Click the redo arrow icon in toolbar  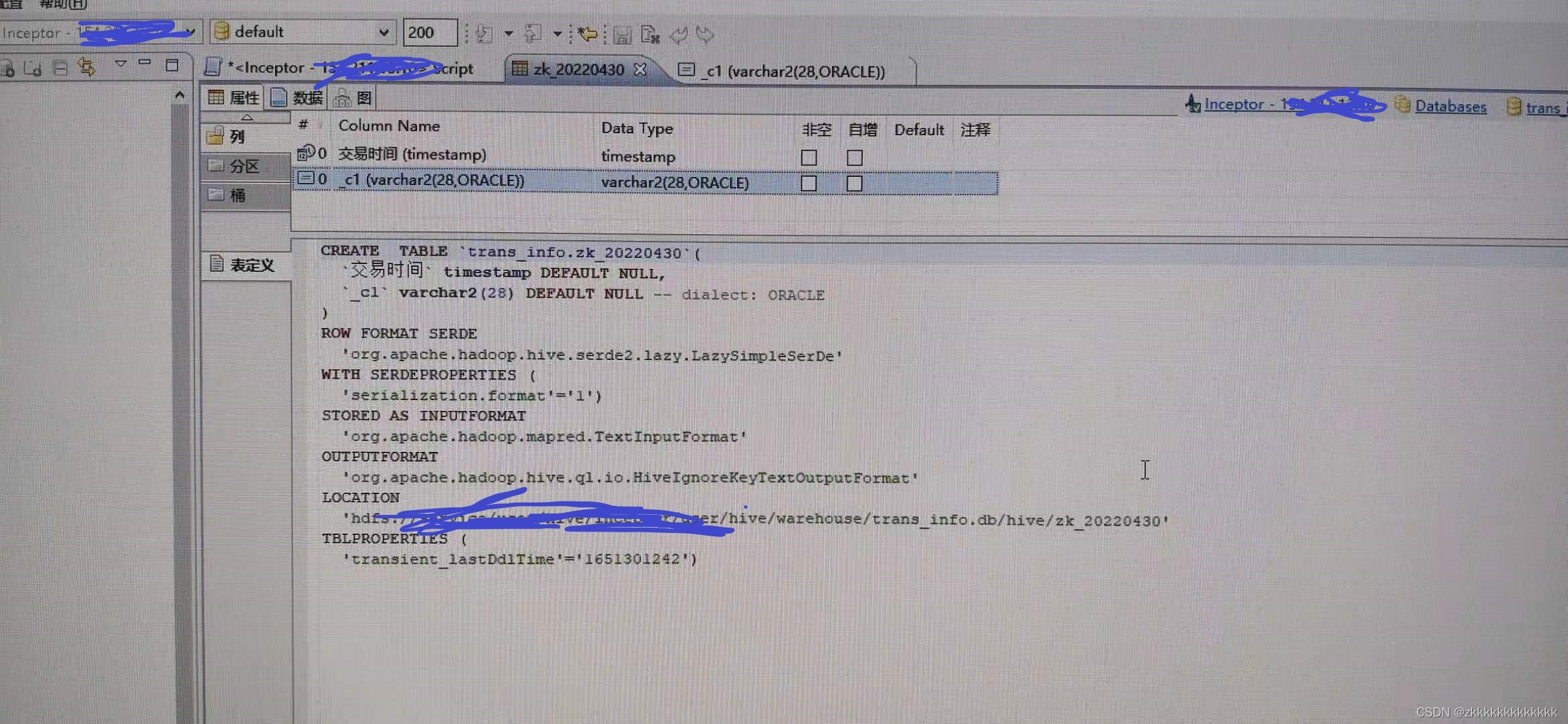(x=706, y=34)
